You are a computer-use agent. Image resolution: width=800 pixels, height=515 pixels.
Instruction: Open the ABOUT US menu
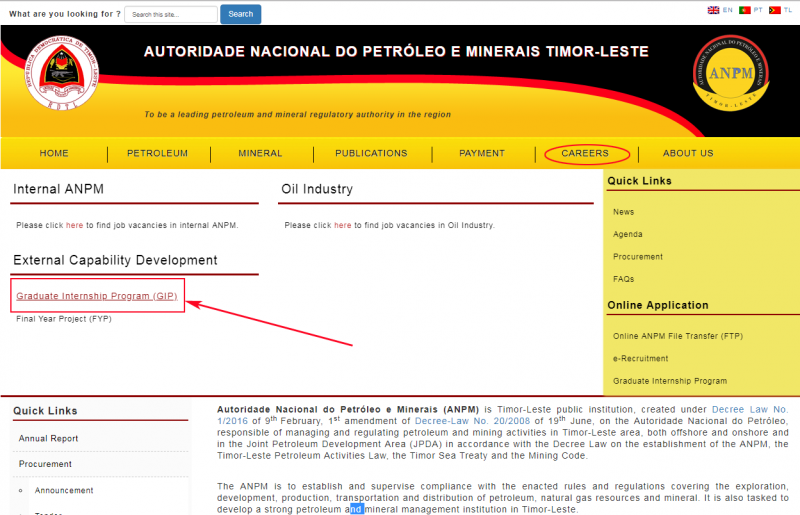point(688,153)
